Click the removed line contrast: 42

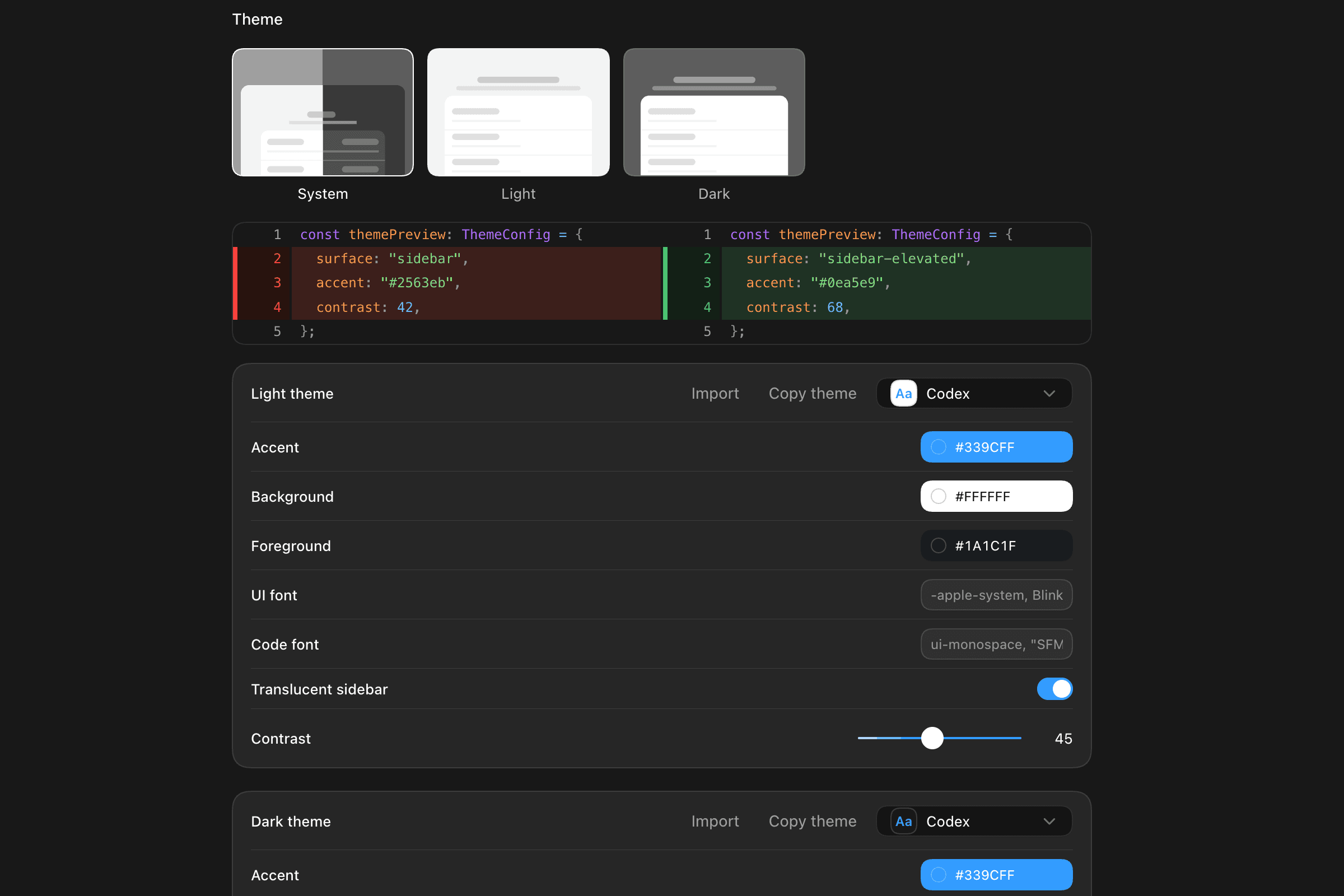point(447,307)
